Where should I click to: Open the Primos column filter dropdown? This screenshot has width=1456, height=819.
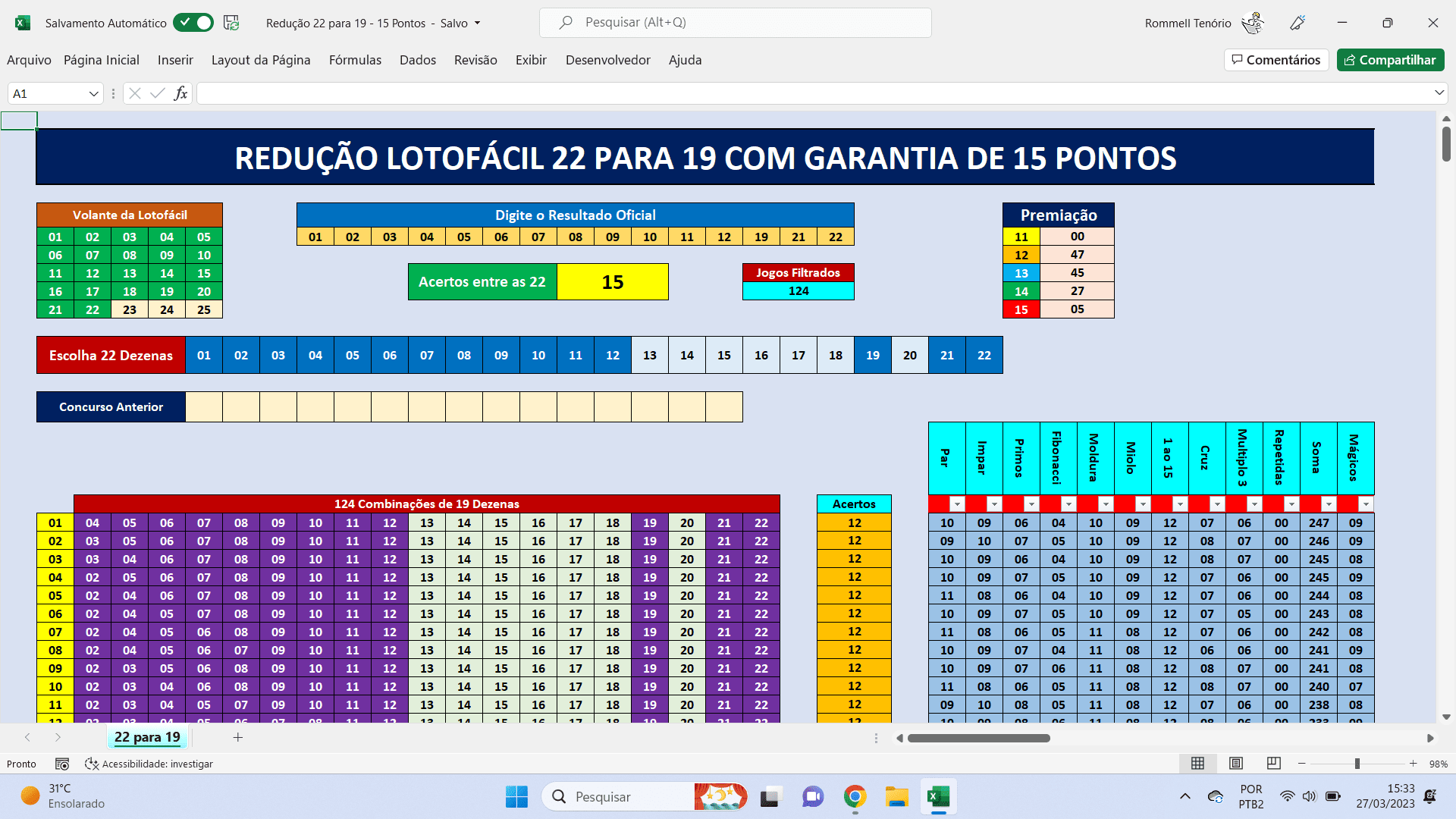coord(1031,504)
